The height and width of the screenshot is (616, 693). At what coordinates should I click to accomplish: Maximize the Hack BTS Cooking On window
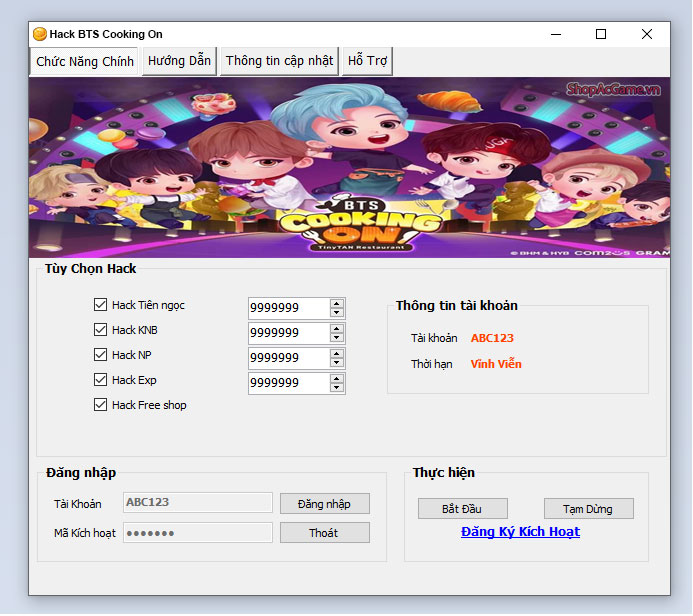pos(601,34)
